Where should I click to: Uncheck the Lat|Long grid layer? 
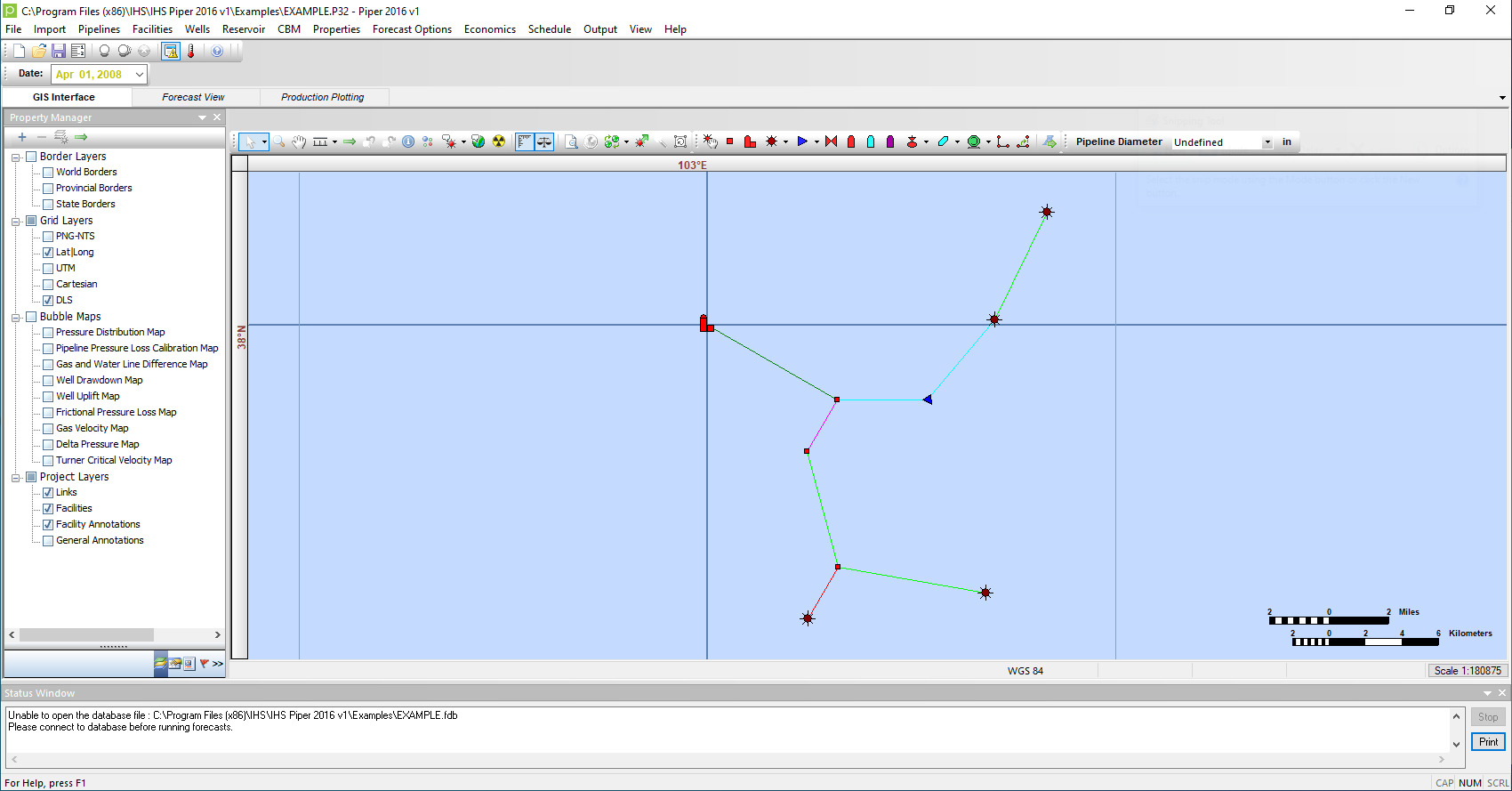pyautogui.click(x=48, y=253)
